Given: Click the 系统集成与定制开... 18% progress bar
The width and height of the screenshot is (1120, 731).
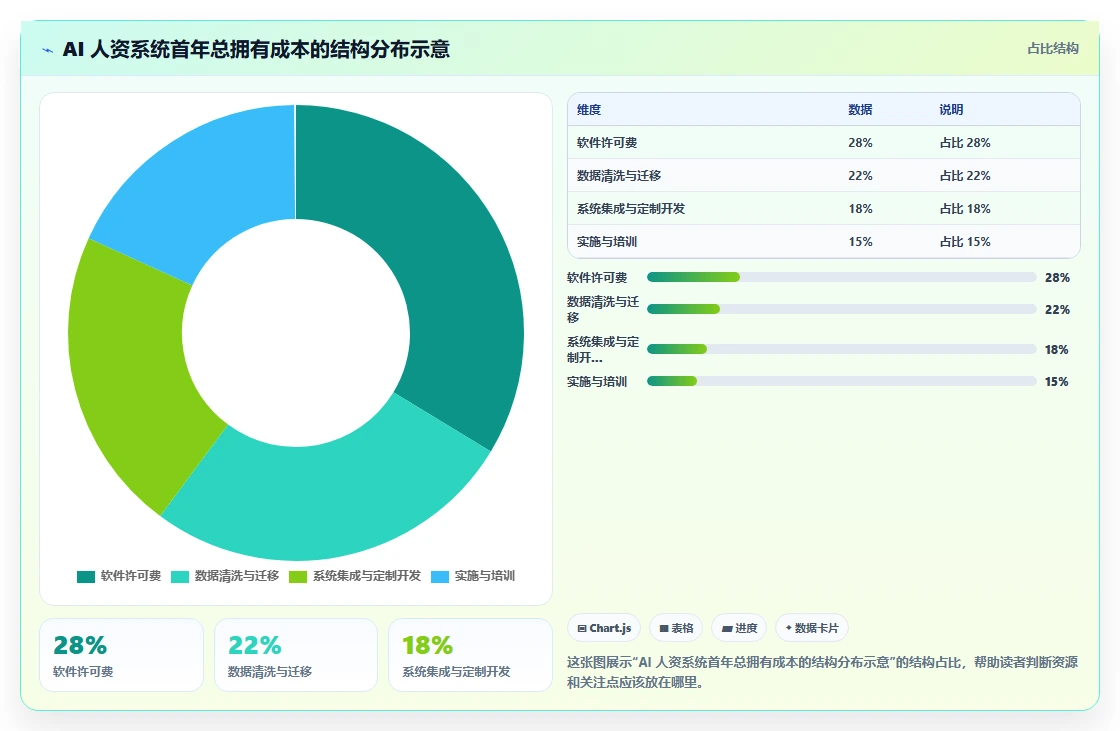Looking at the screenshot, I should (x=841, y=349).
